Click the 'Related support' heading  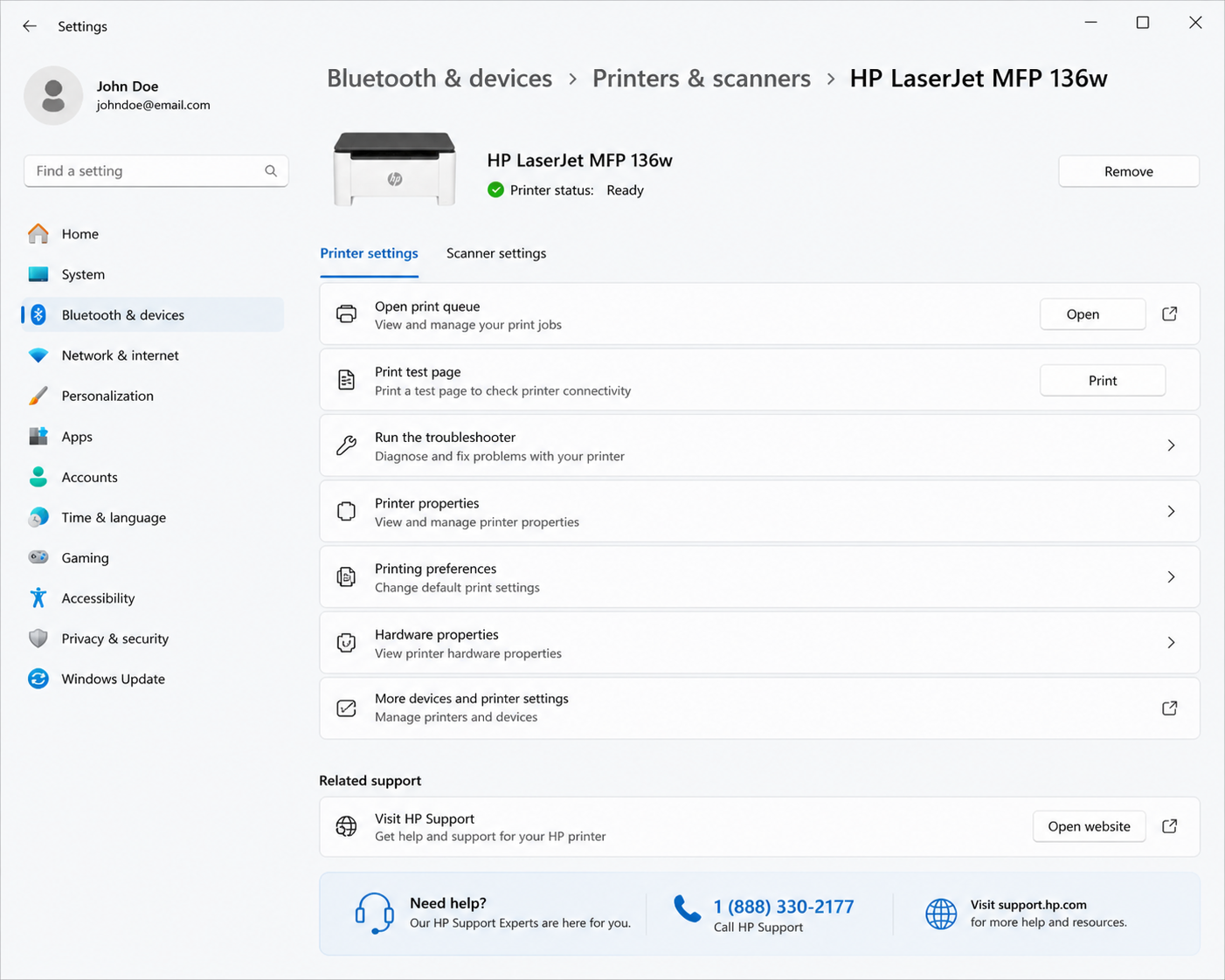370,781
